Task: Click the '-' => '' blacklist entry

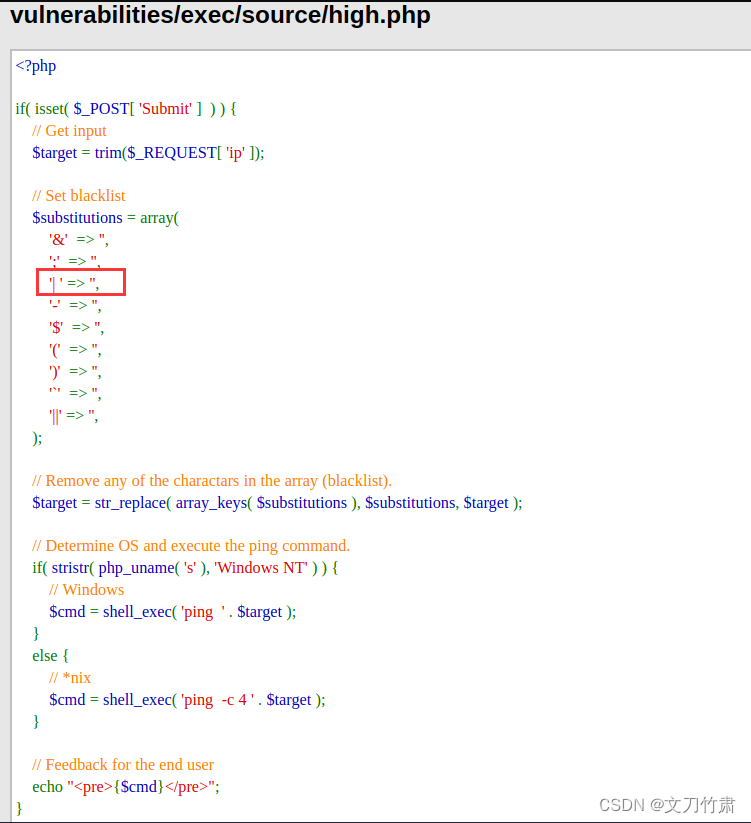Action: (75, 305)
